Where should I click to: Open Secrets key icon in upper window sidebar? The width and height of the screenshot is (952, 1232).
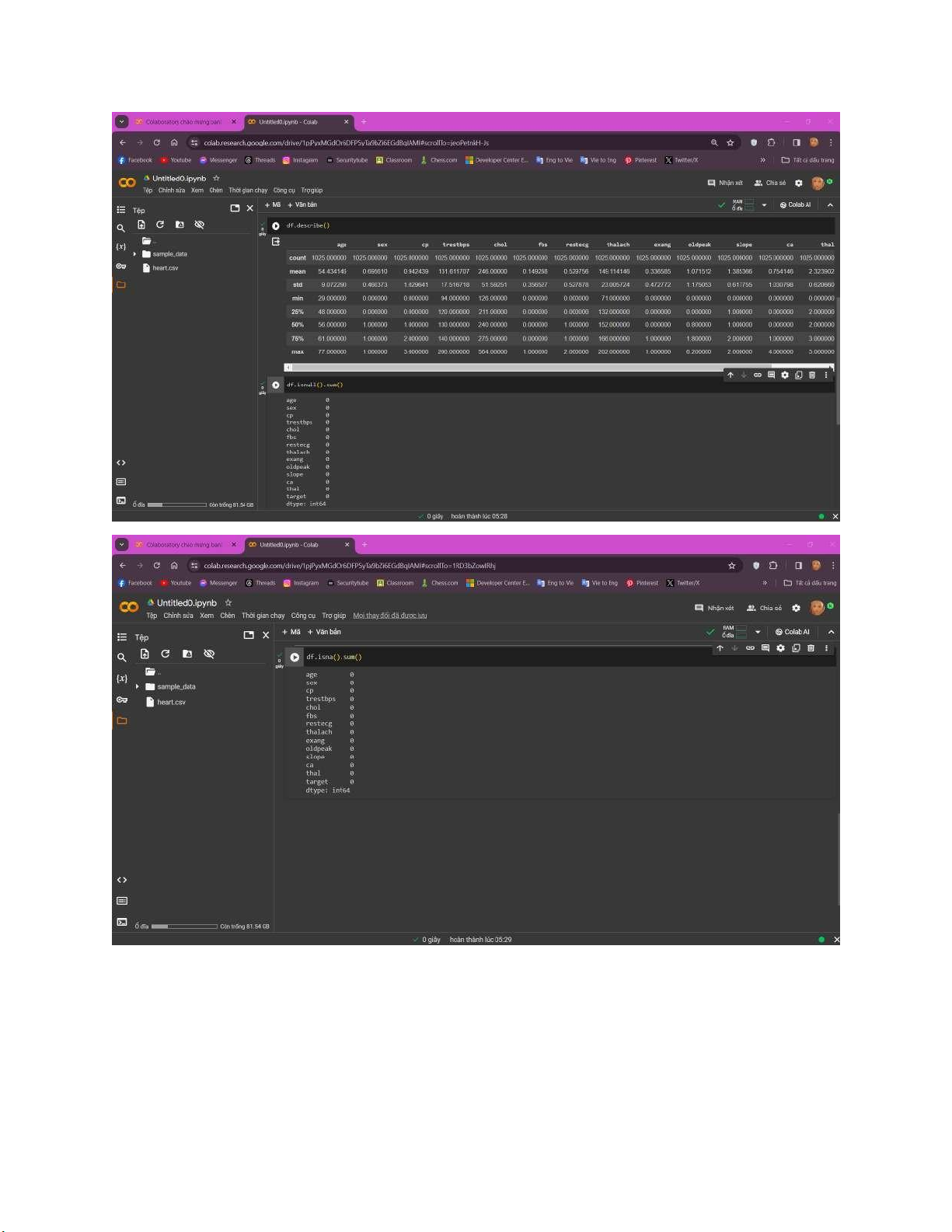pos(120,266)
